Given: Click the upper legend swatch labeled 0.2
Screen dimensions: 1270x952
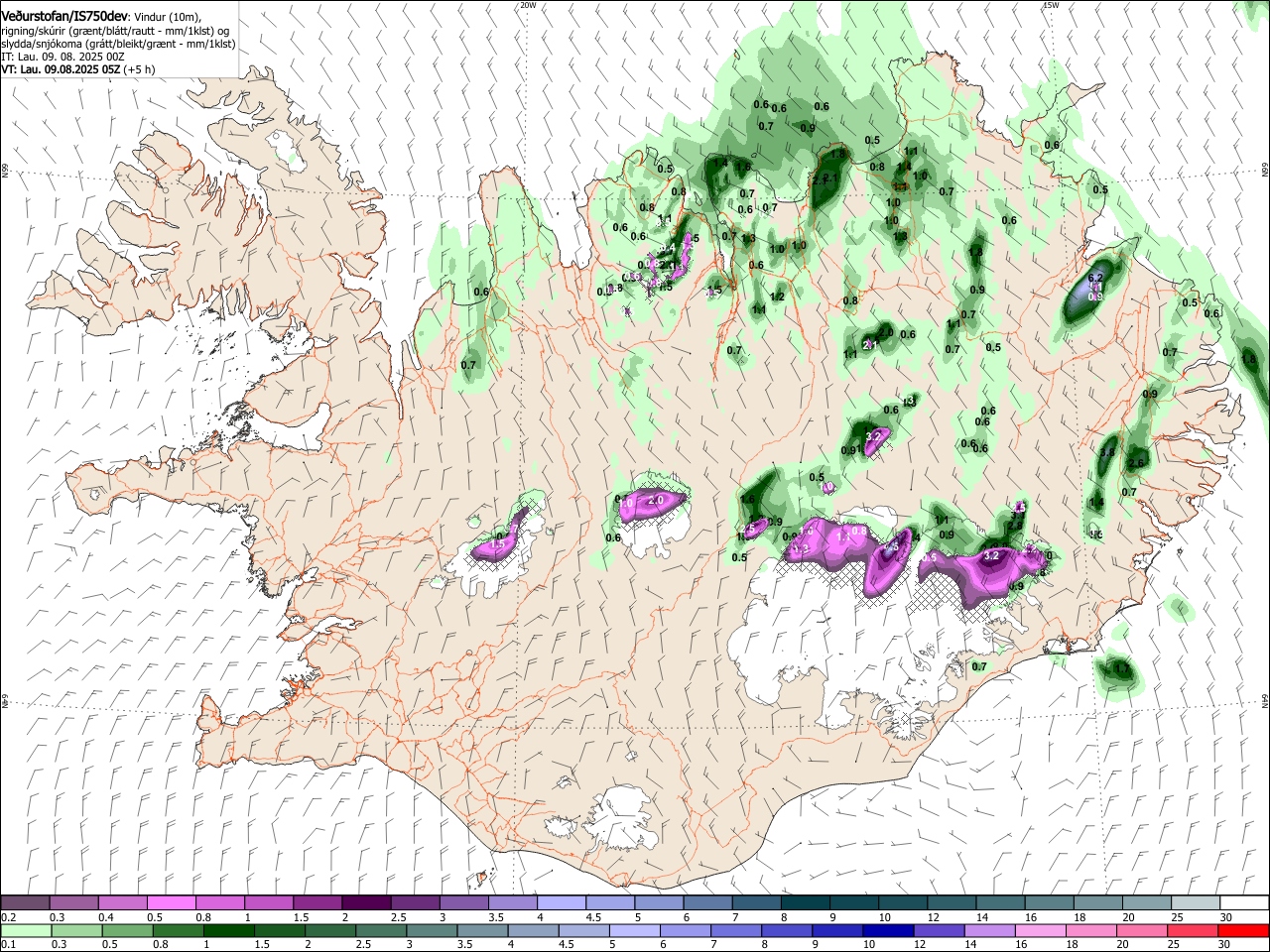Looking at the screenshot, I should tap(25, 903).
